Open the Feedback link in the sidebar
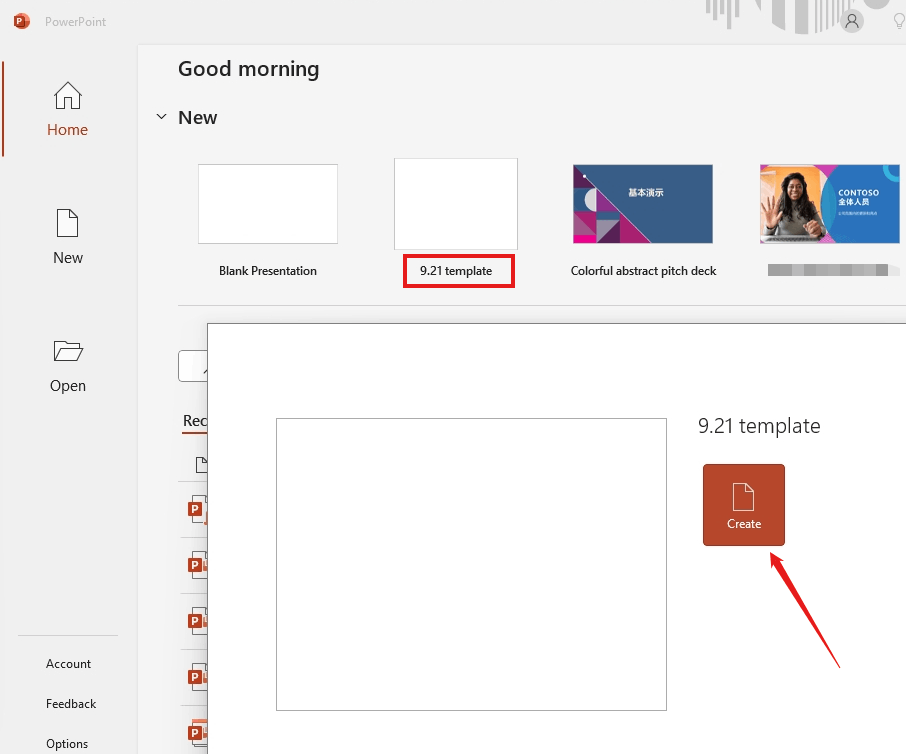 click(x=70, y=703)
